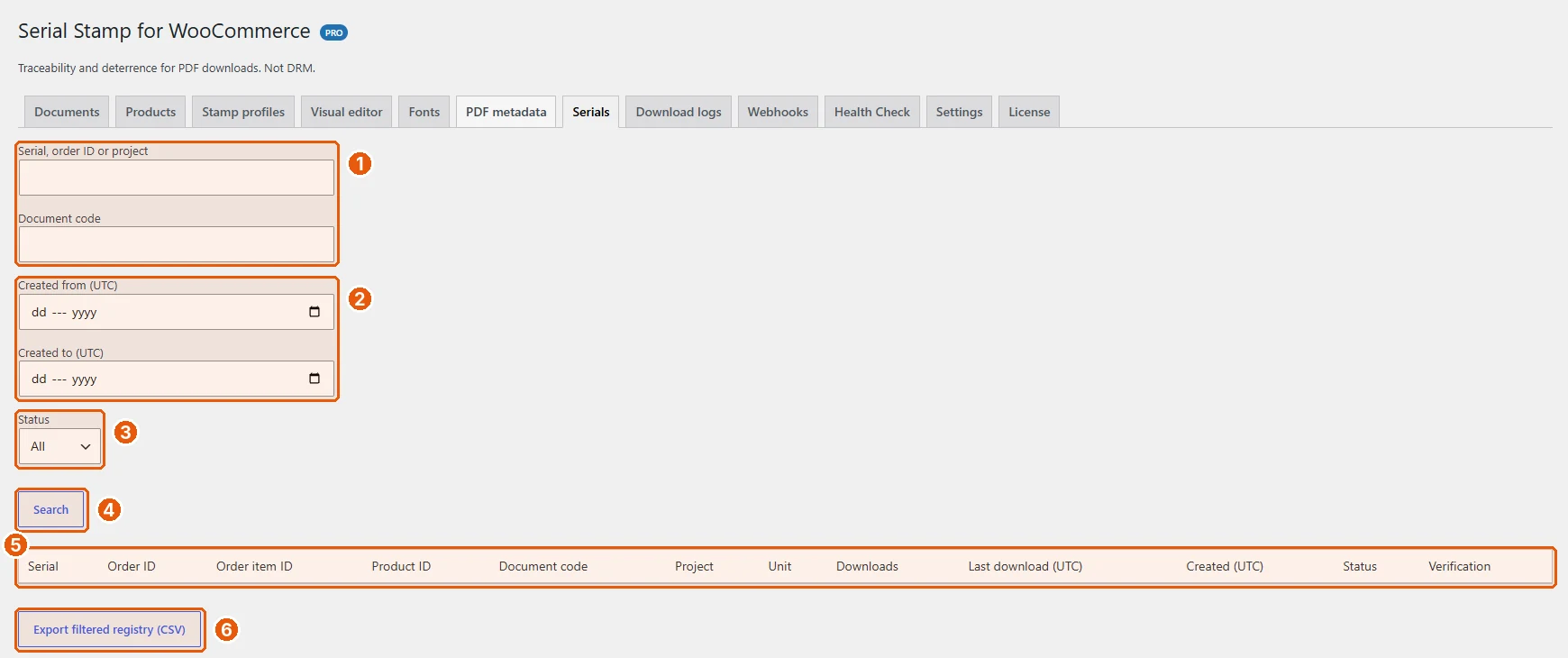Click the Serial column header

point(43,566)
